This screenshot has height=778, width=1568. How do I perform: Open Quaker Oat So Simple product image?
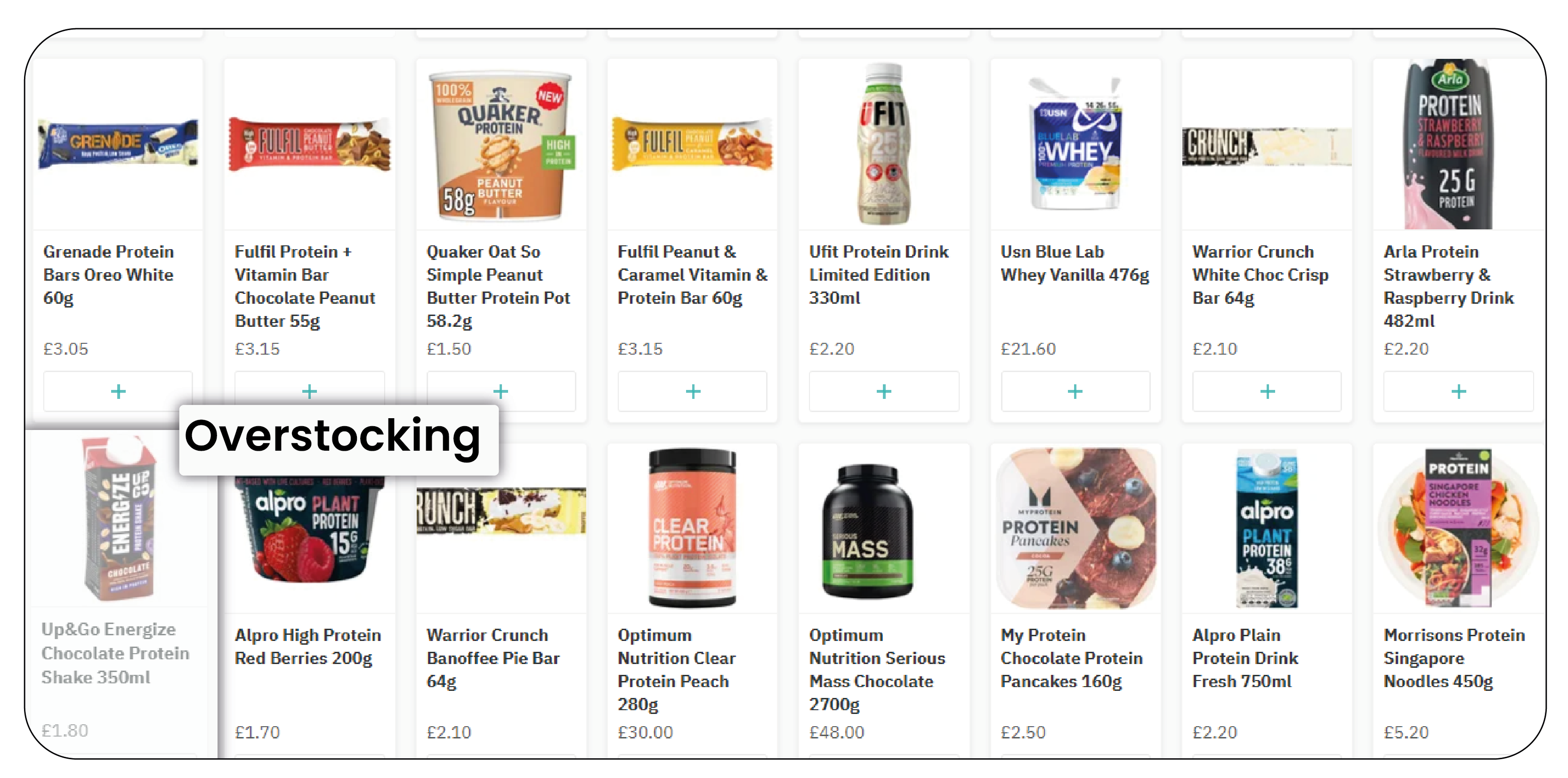pyautogui.click(x=501, y=145)
